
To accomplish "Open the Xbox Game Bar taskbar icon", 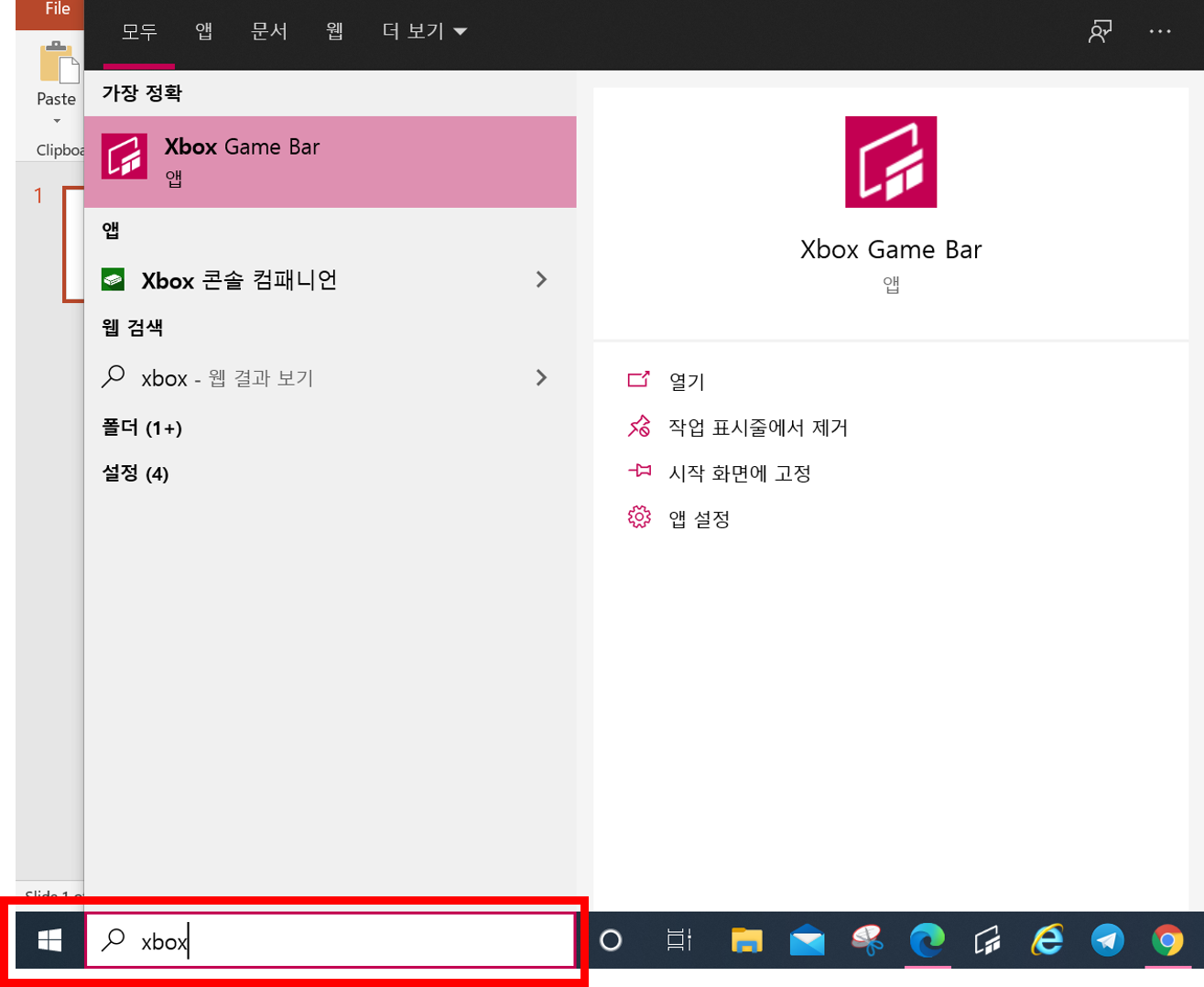I will point(987,940).
